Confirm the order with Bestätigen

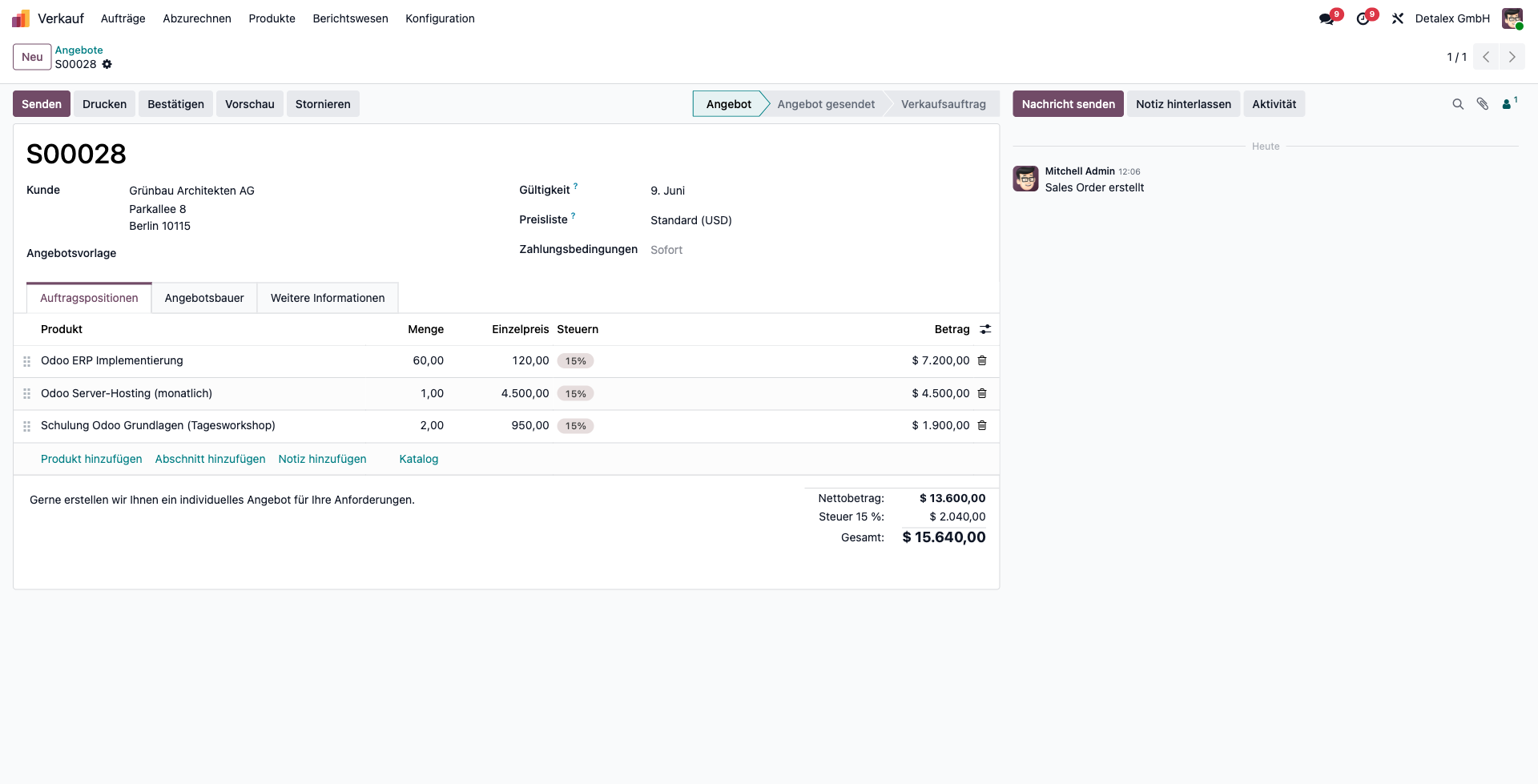(175, 104)
